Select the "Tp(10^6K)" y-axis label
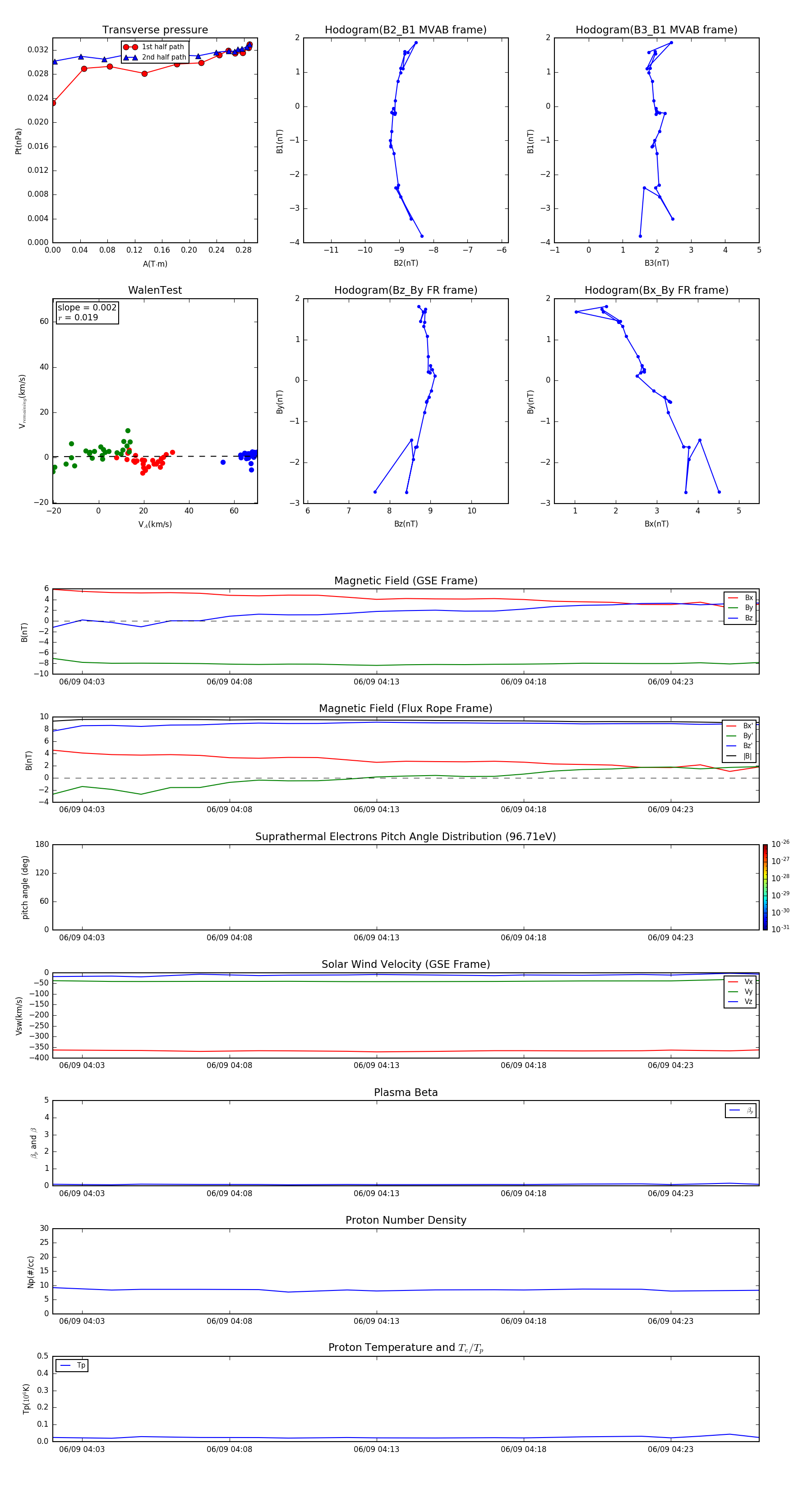This screenshot has height=1489, width=812. 26,1399
